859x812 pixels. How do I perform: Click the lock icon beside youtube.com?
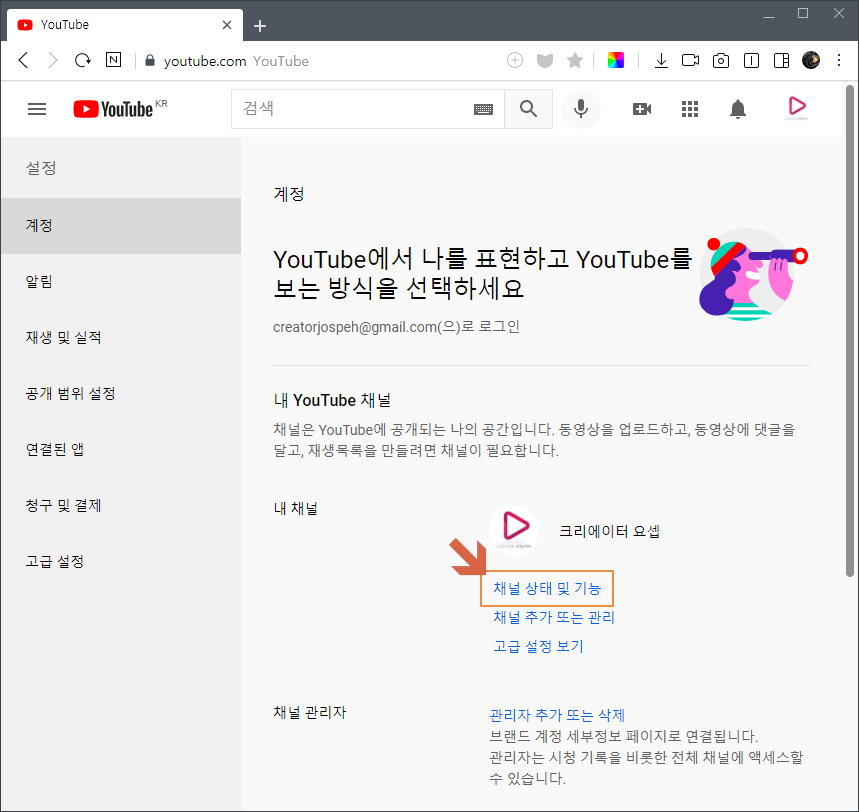coord(150,60)
